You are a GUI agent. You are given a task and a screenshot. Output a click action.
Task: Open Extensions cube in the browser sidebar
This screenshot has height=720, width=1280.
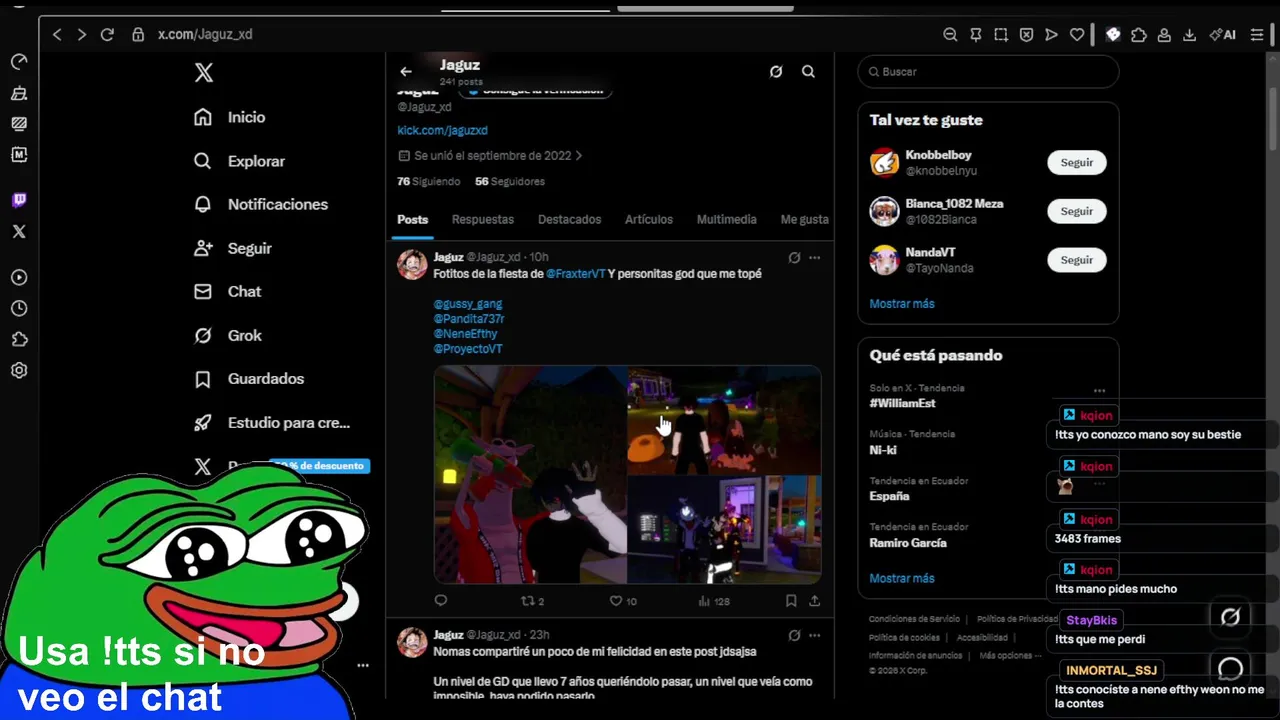[19, 339]
